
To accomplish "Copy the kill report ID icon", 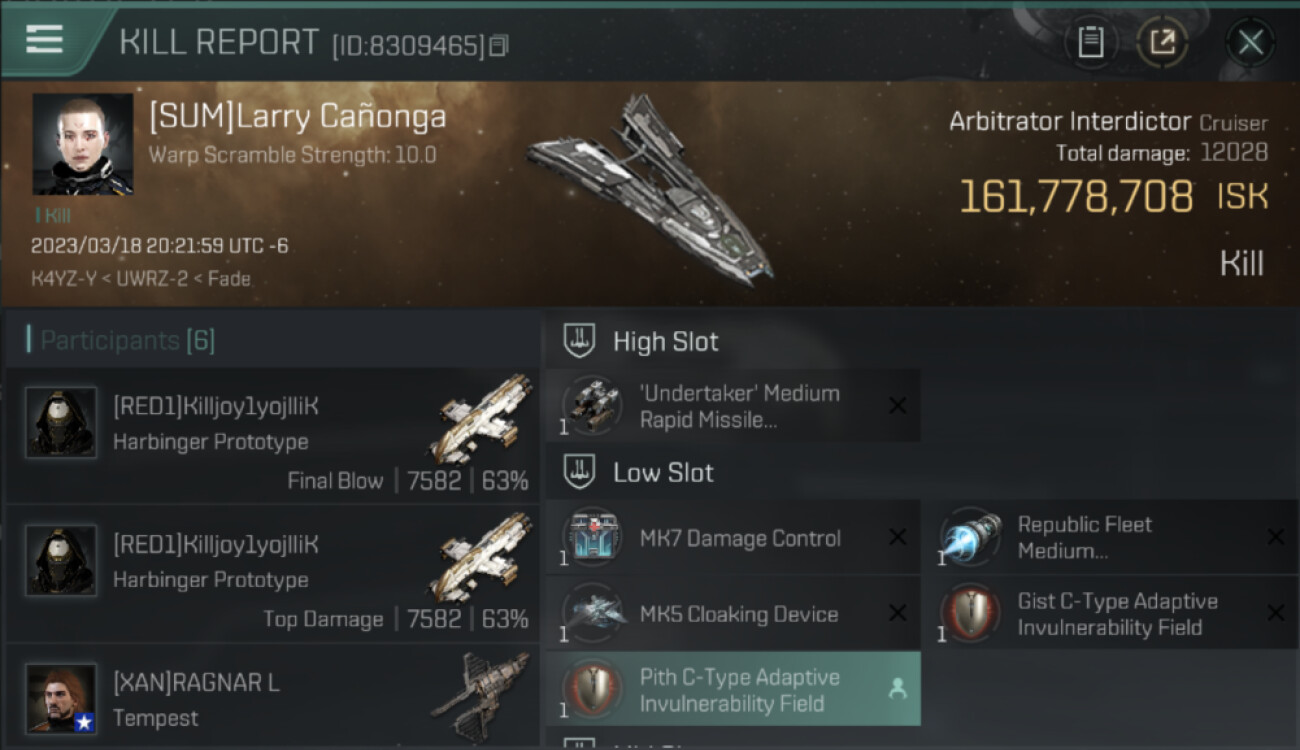I will point(499,45).
